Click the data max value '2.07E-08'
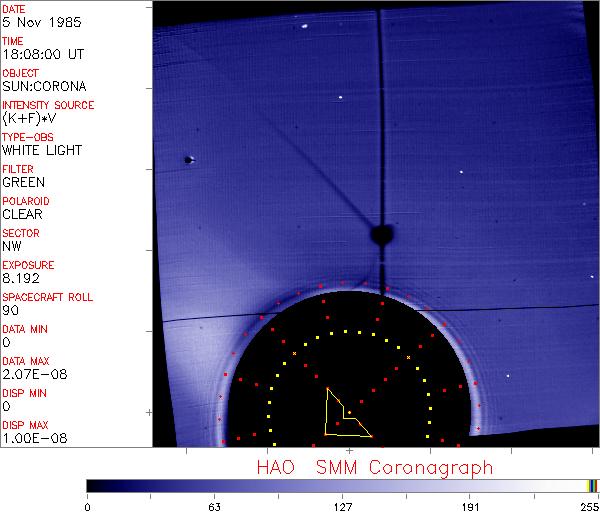The image size is (600, 512). point(30,374)
